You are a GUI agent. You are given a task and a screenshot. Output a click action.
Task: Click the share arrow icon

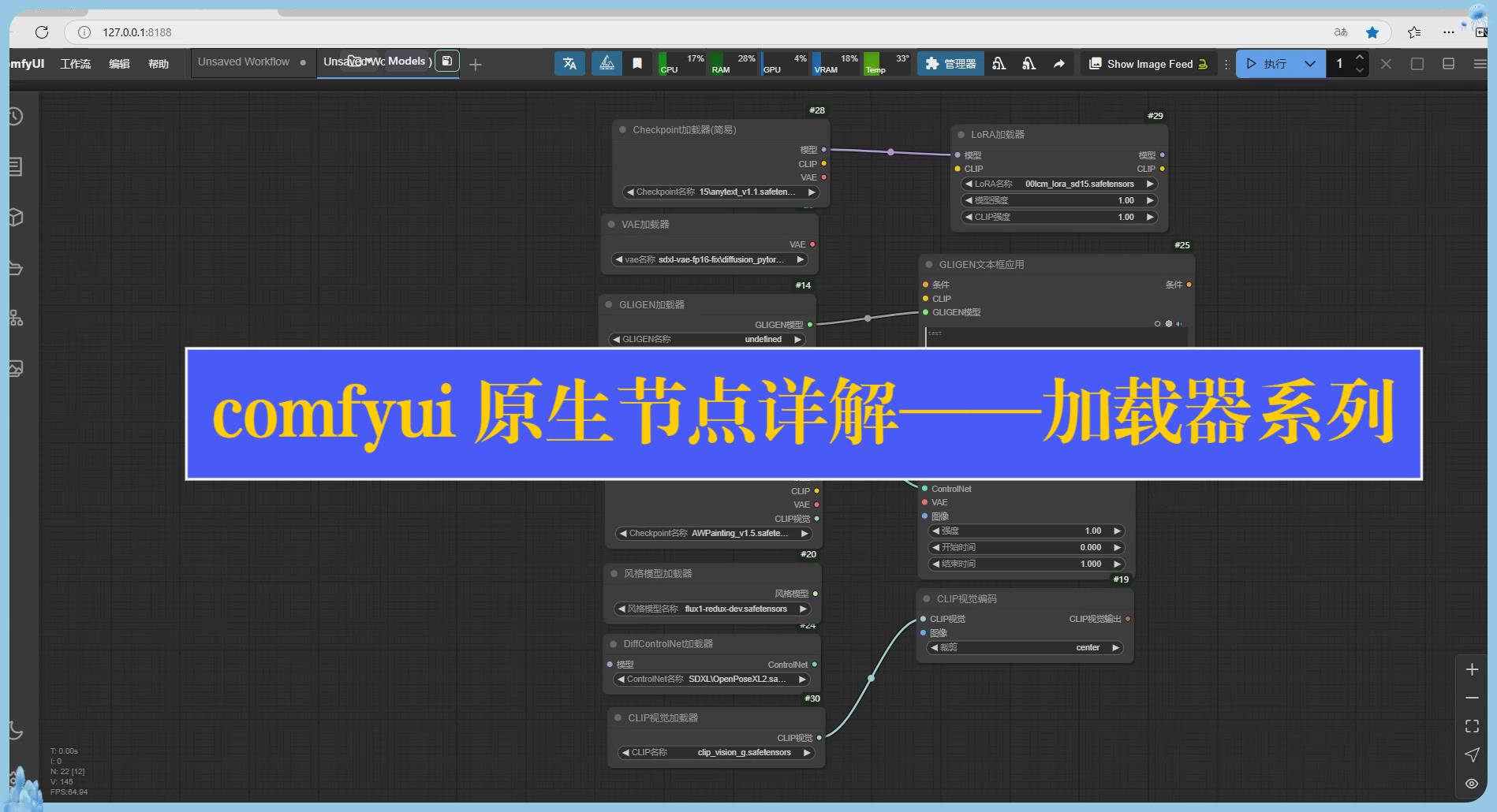pos(1058,64)
